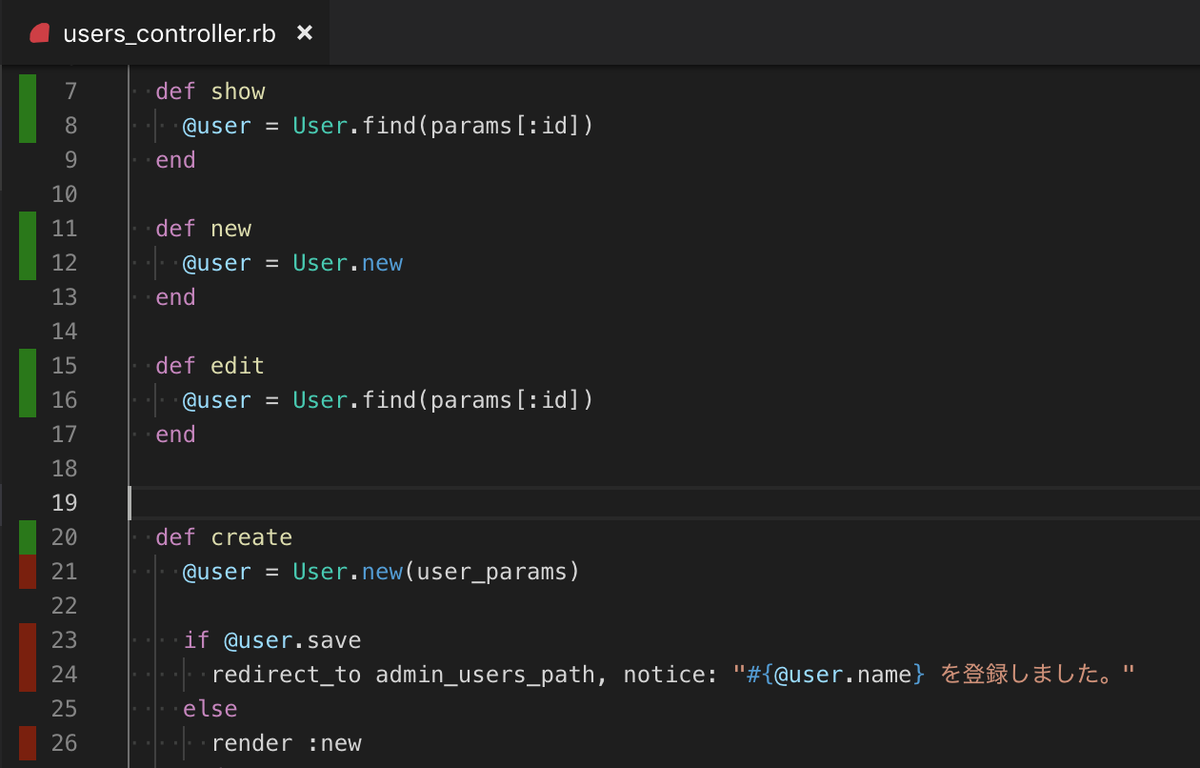Click line number 26 in the gutter
Image resolution: width=1200 pixels, height=768 pixels.
point(64,743)
